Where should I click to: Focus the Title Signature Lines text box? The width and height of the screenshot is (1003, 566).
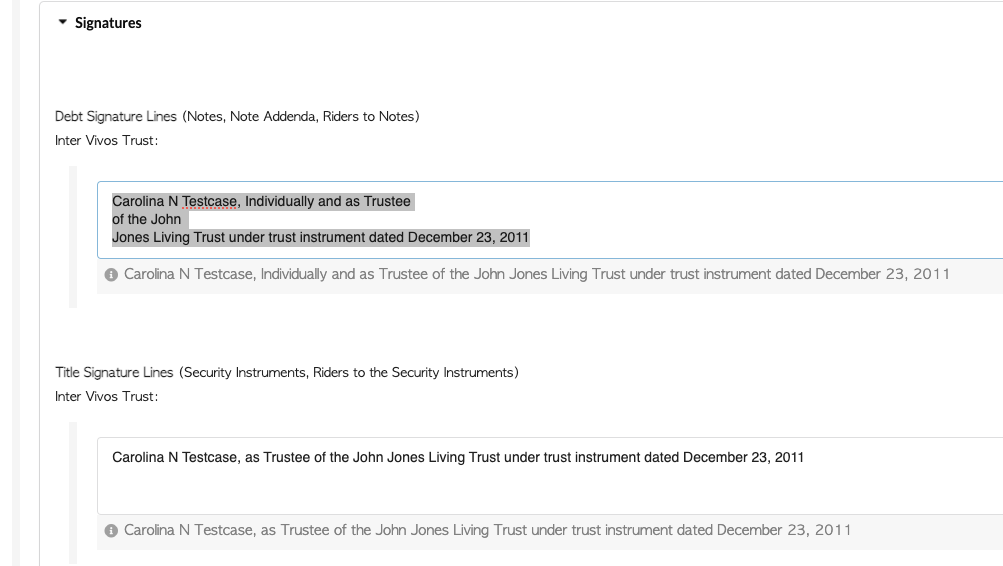(x=550, y=476)
